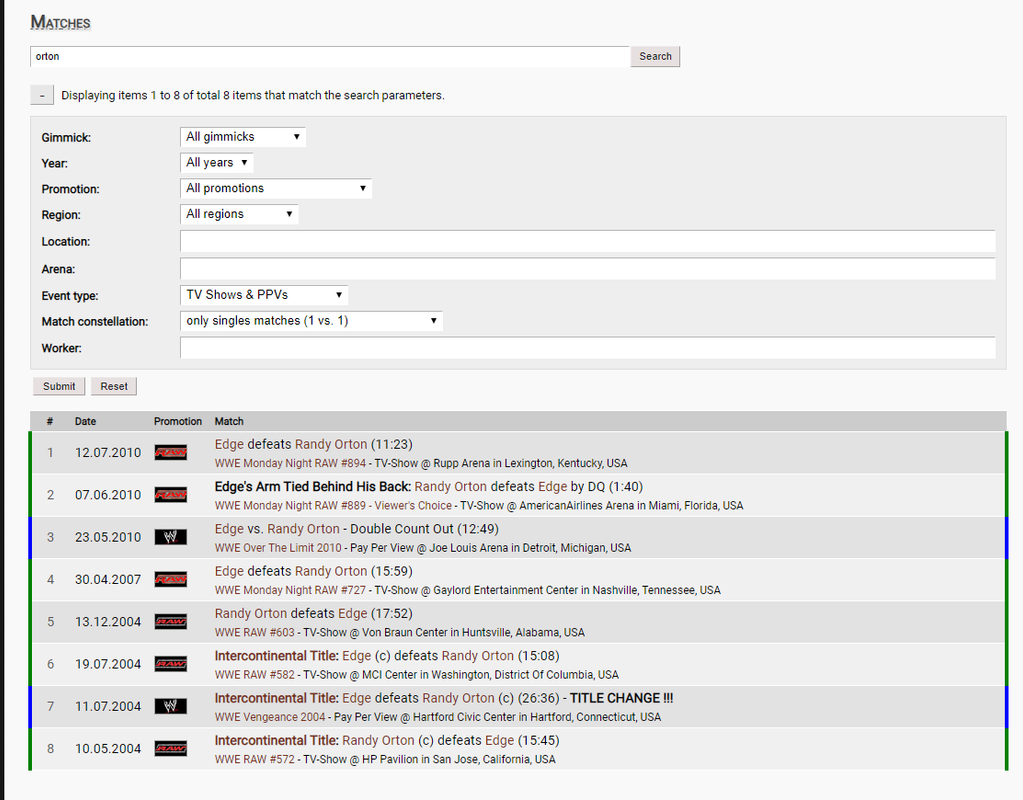Viewport: 1023px width, 800px height.
Task: Click Edge link in 10.05.2004 match
Action: point(499,741)
